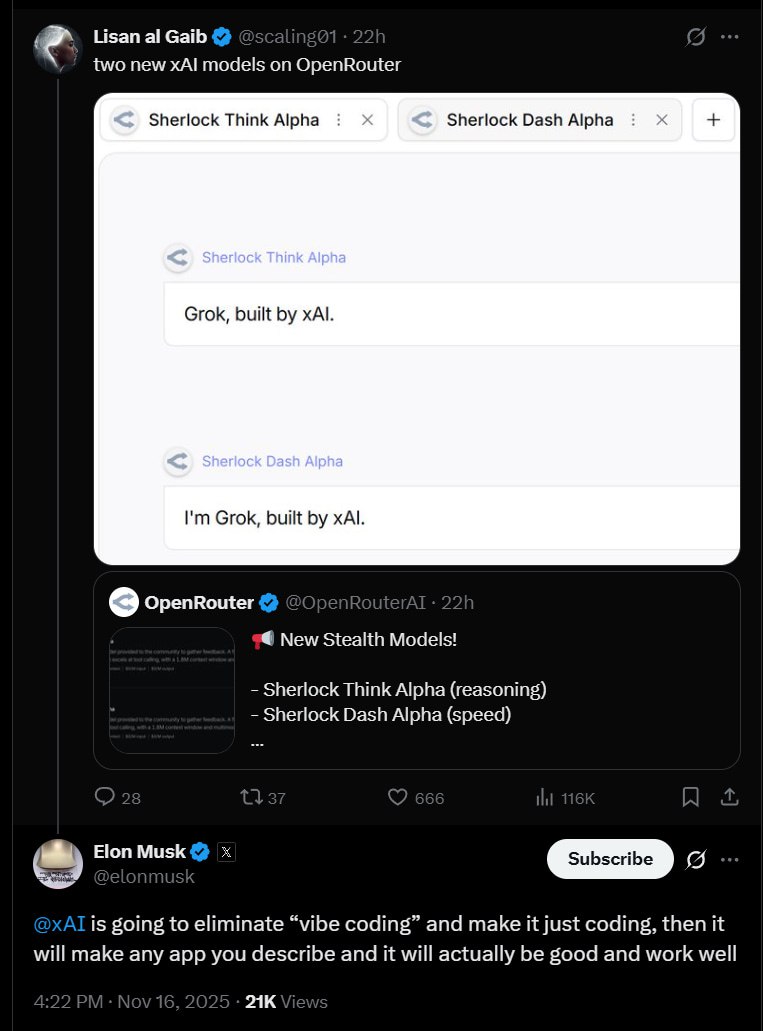Open the quoted OpenRouter tweet thumbnail

[x=172, y=690]
